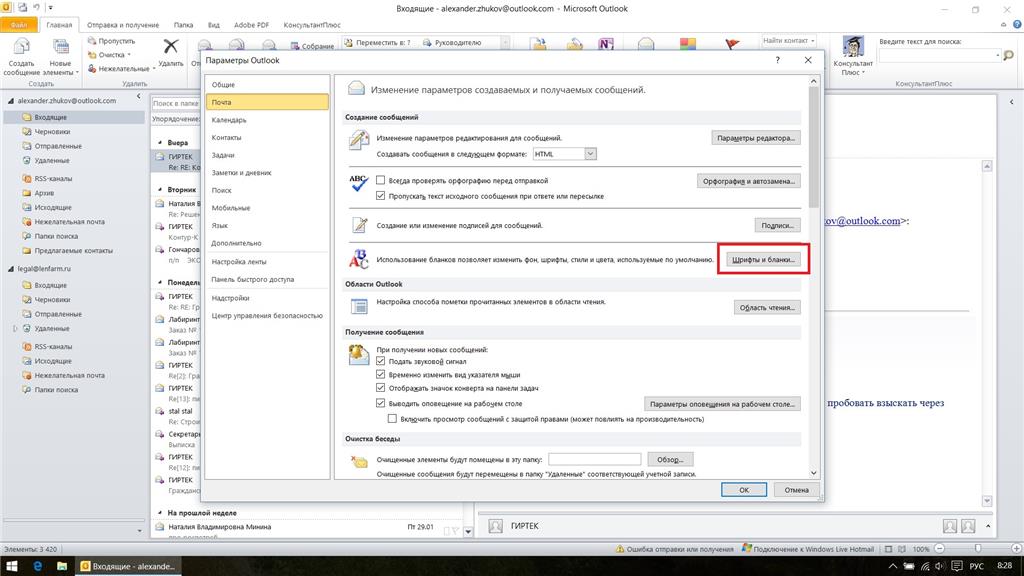Click the volume icon in system tray

(940, 566)
